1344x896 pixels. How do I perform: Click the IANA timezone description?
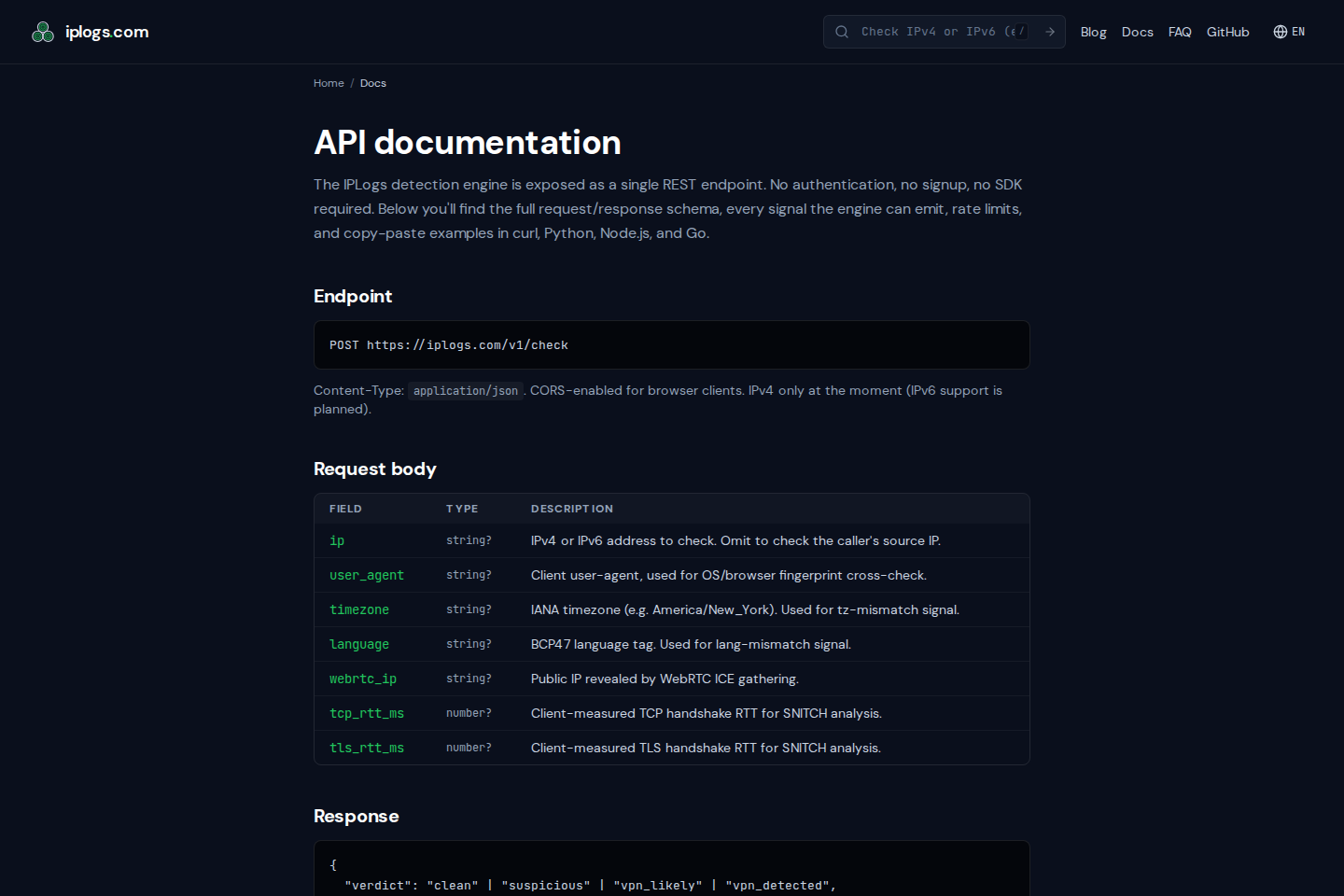745,610
